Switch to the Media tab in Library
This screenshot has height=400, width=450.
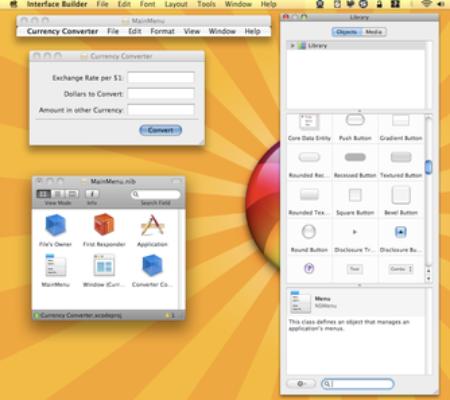(x=373, y=32)
